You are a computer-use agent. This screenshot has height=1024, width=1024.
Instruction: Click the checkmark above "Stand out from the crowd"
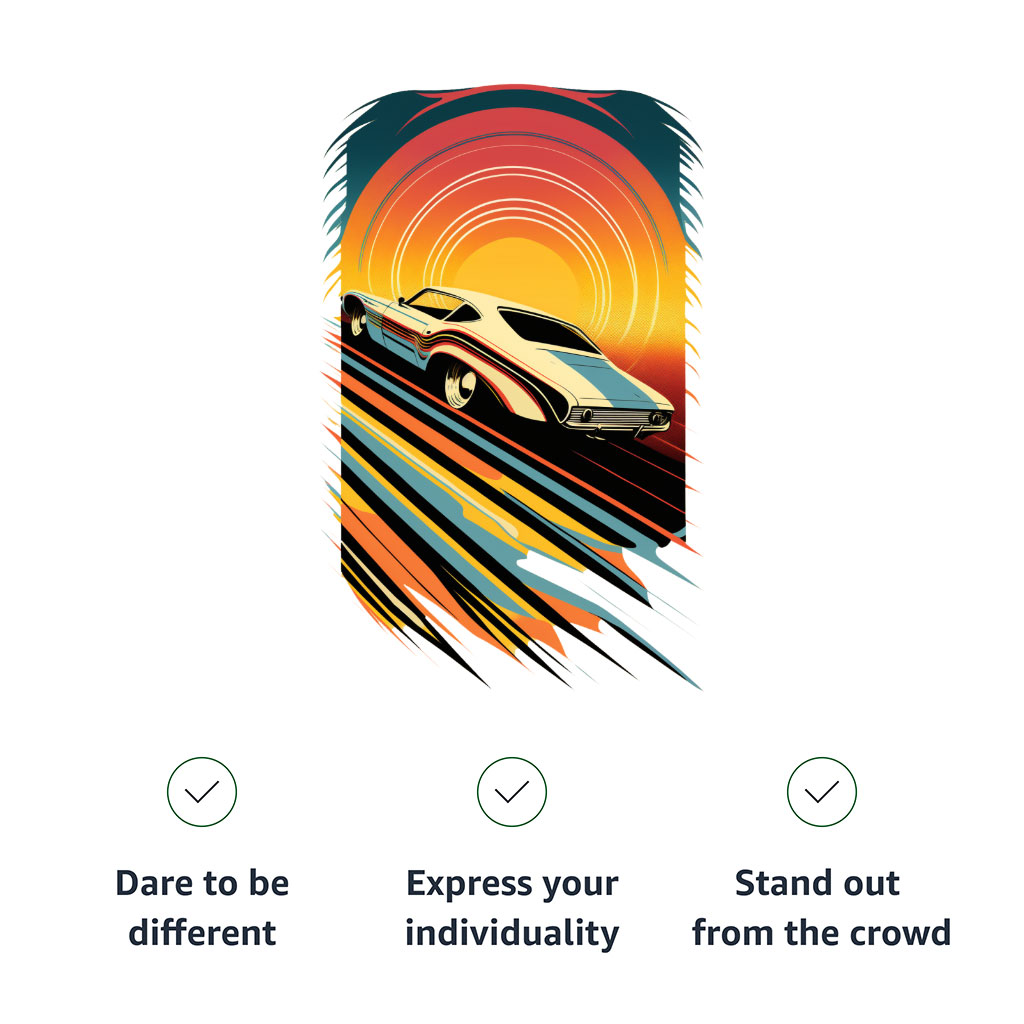[x=822, y=792]
